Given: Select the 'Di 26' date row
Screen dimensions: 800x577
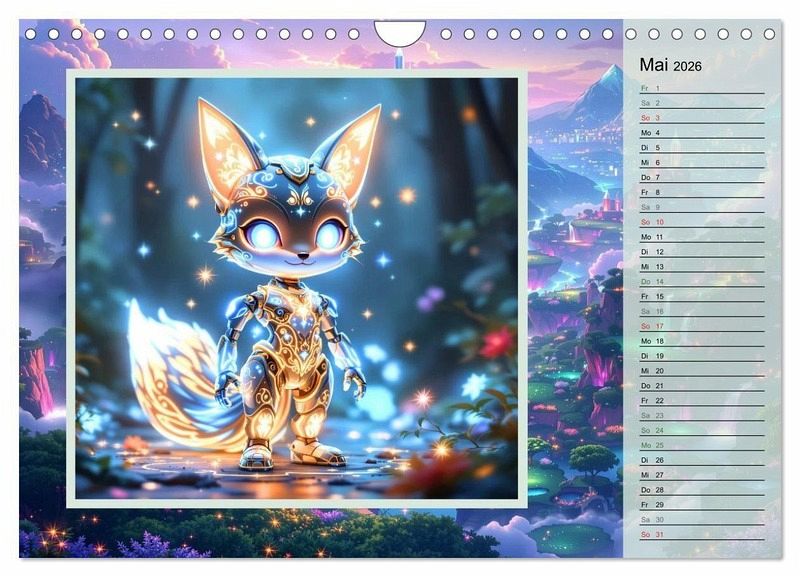Looking at the screenshot, I should click(x=702, y=460).
